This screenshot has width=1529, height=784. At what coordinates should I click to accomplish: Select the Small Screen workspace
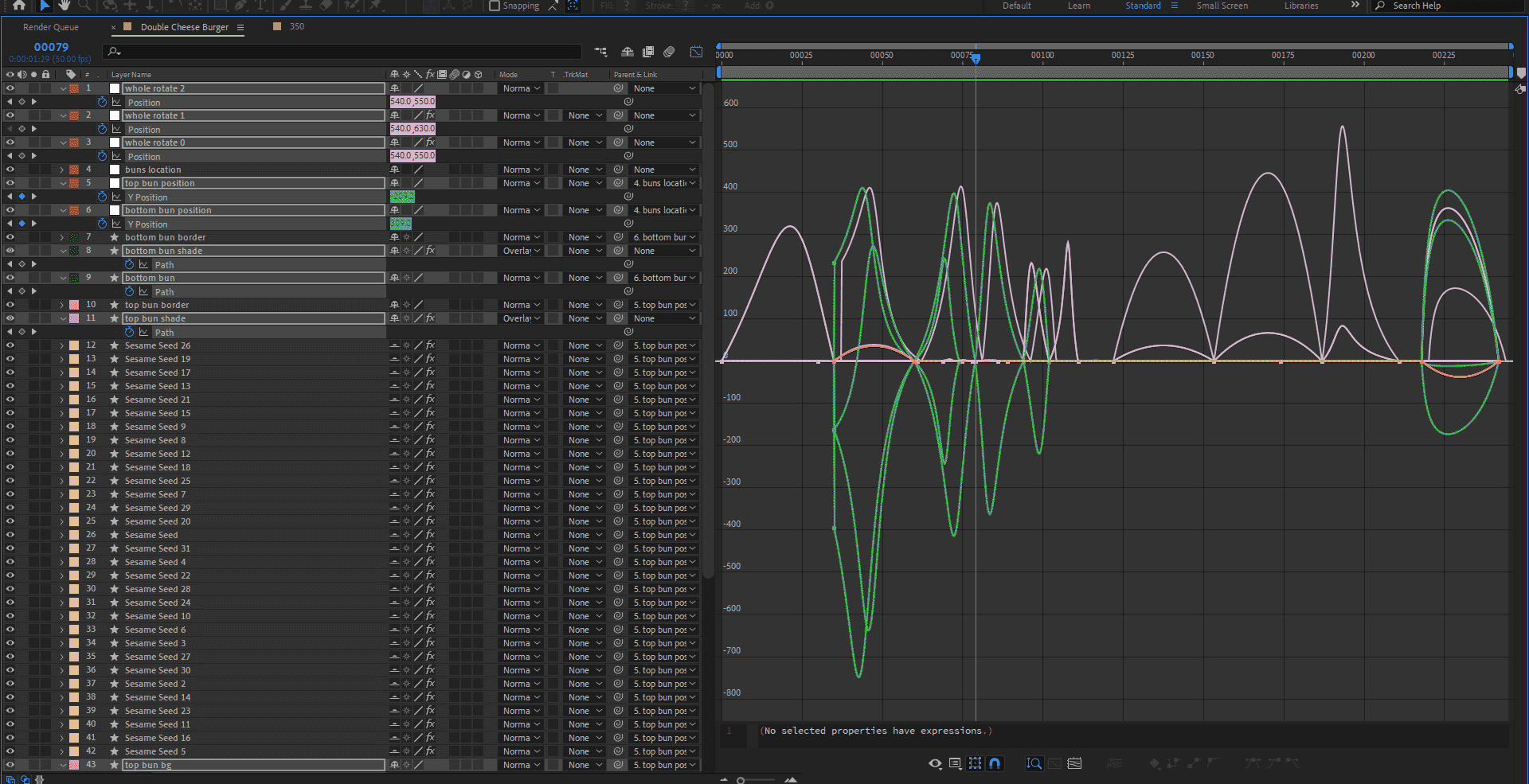pyautogui.click(x=1222, y=6)
